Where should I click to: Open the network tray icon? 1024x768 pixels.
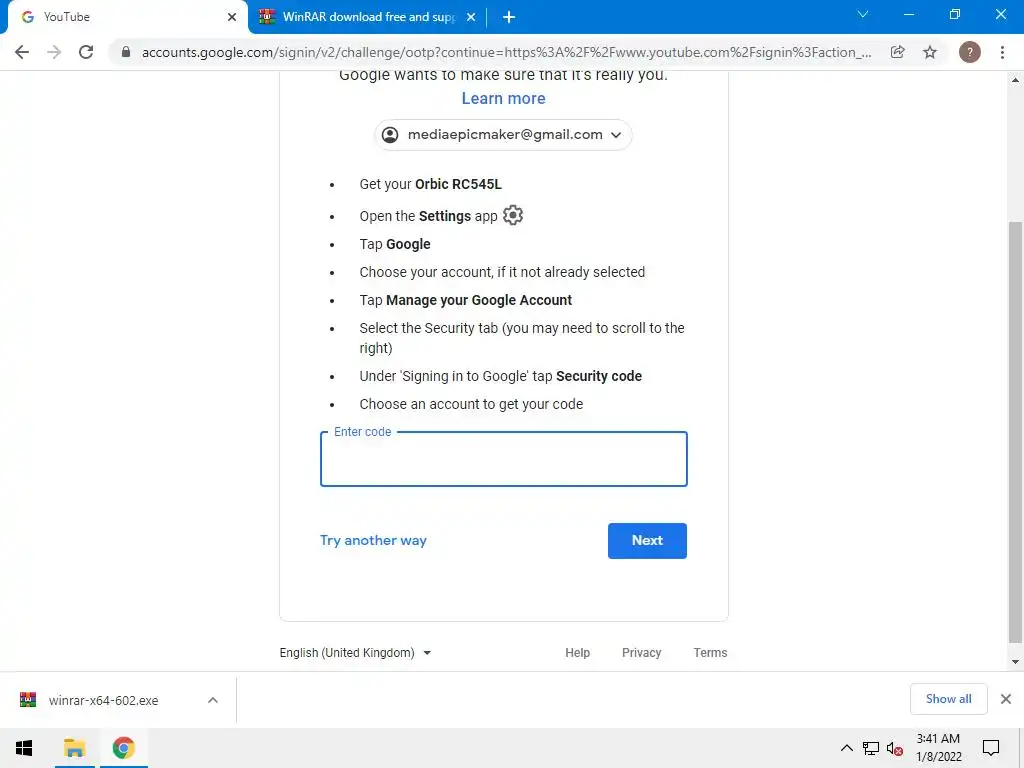(871, 748)
